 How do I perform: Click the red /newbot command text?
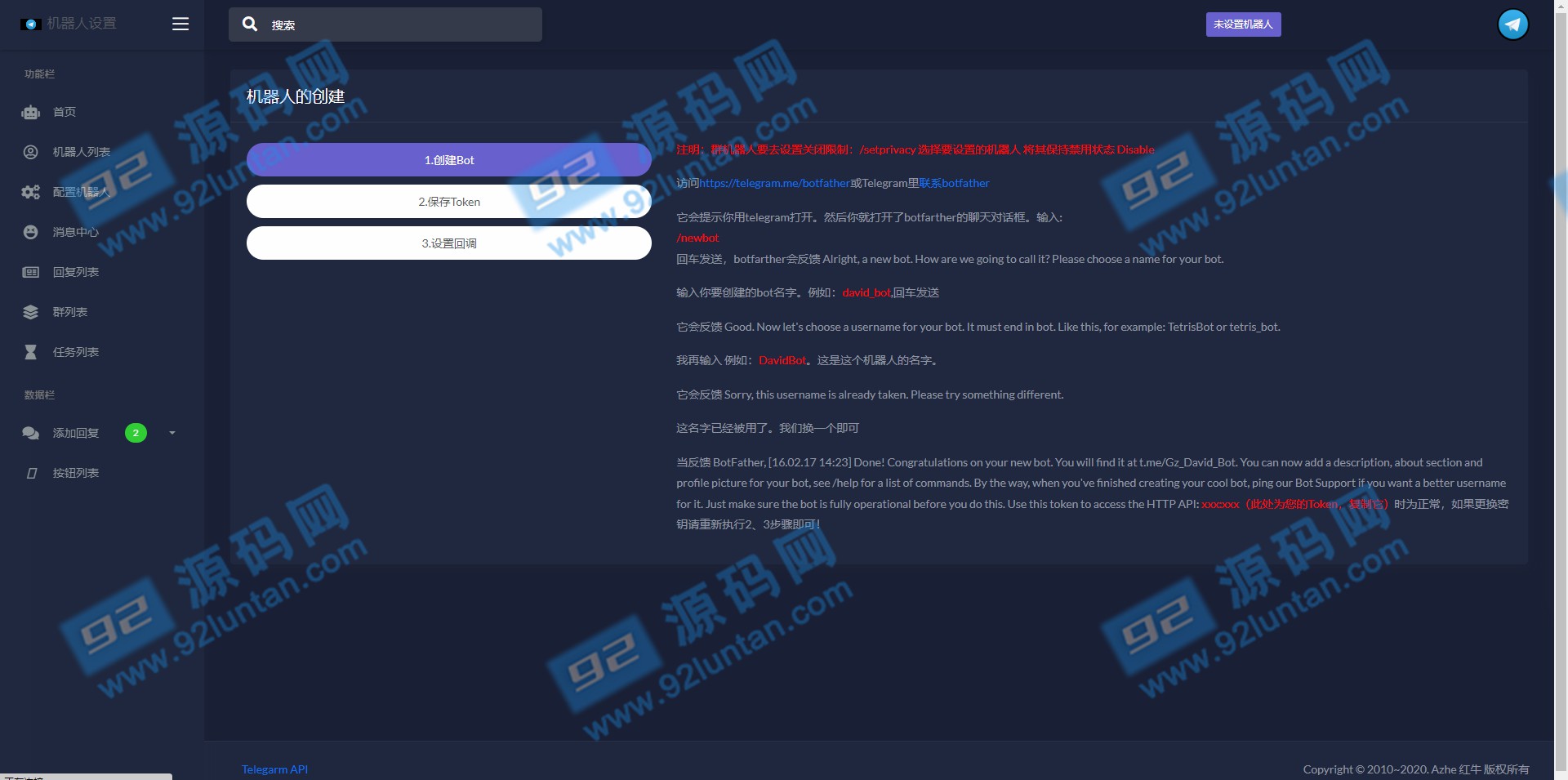click(x=697, y=238)
